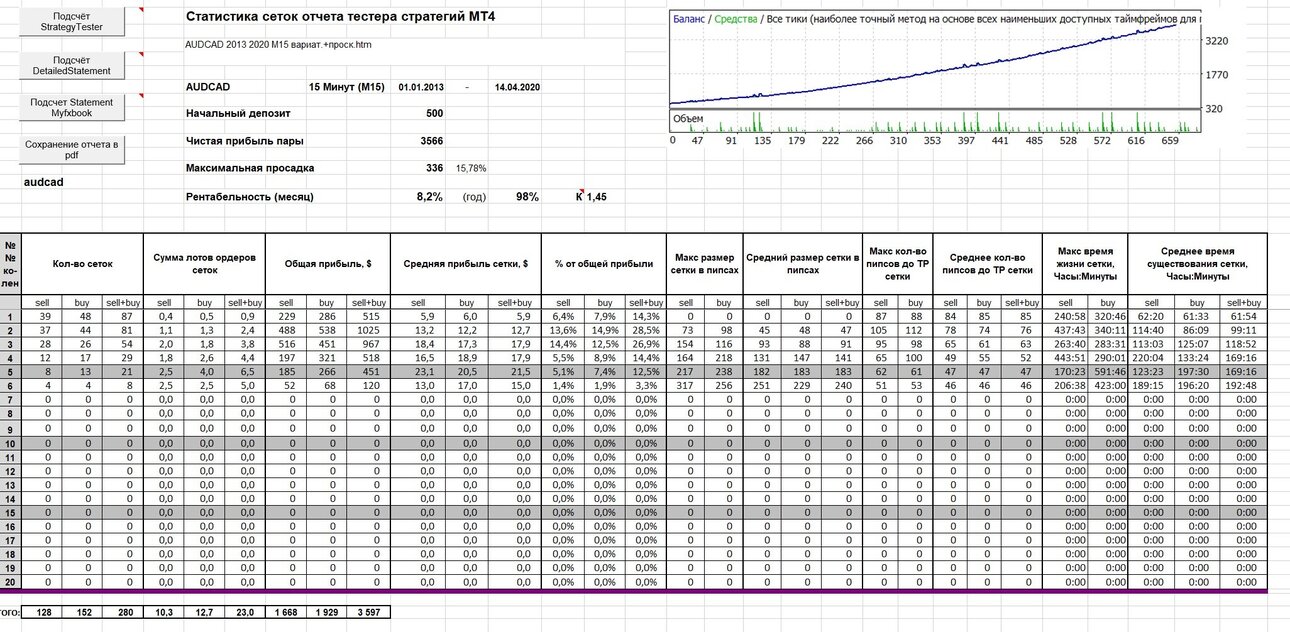Select the Максимальная просадка label
Screen dimensions: 1290x632
(250, 168)
